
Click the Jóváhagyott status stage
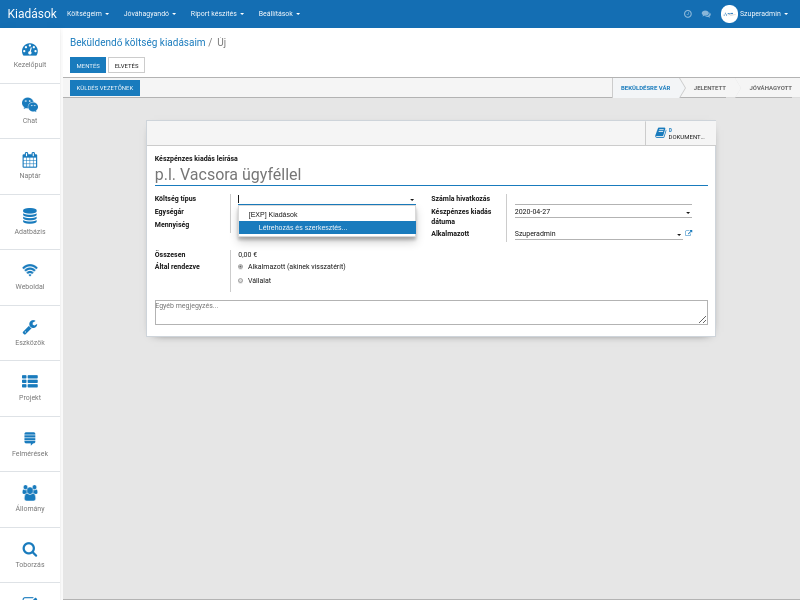point(770,88)
